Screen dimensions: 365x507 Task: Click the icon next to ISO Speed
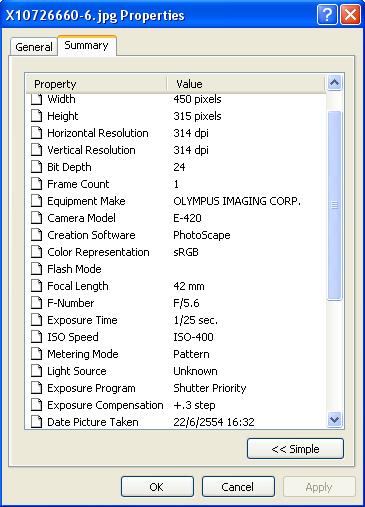tap(37, 337)
